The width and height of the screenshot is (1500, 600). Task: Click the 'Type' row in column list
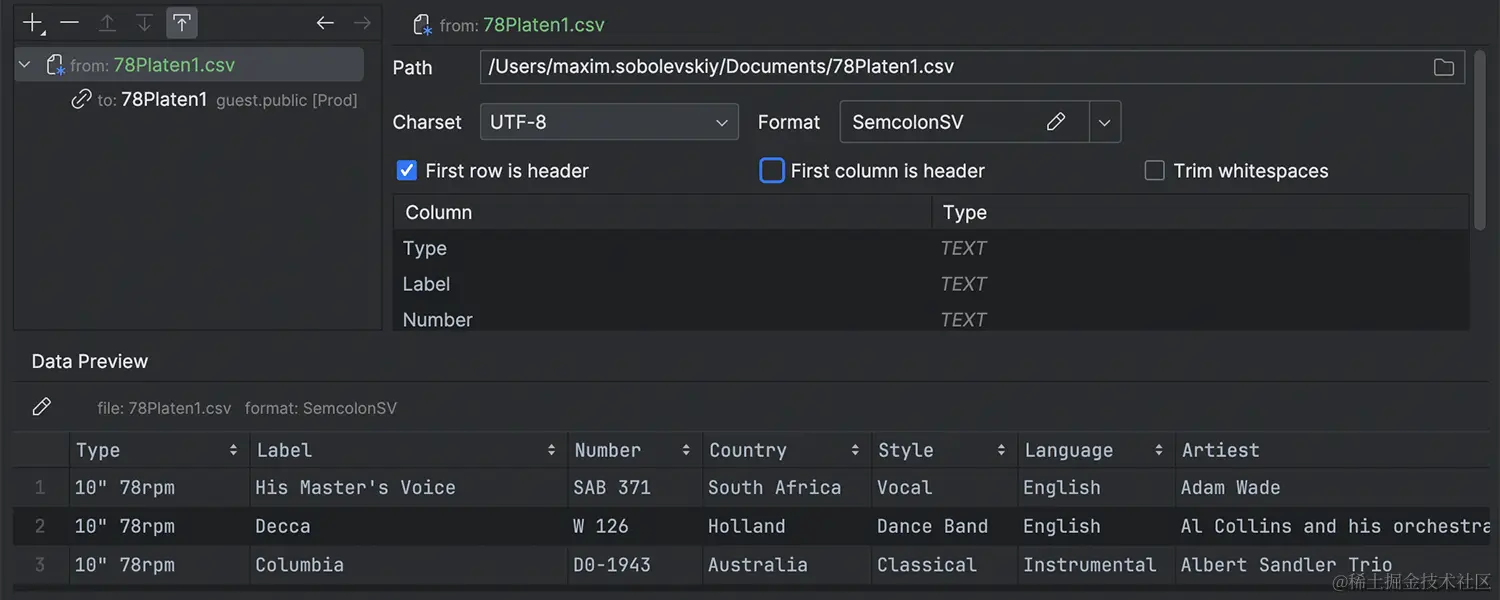931,248
